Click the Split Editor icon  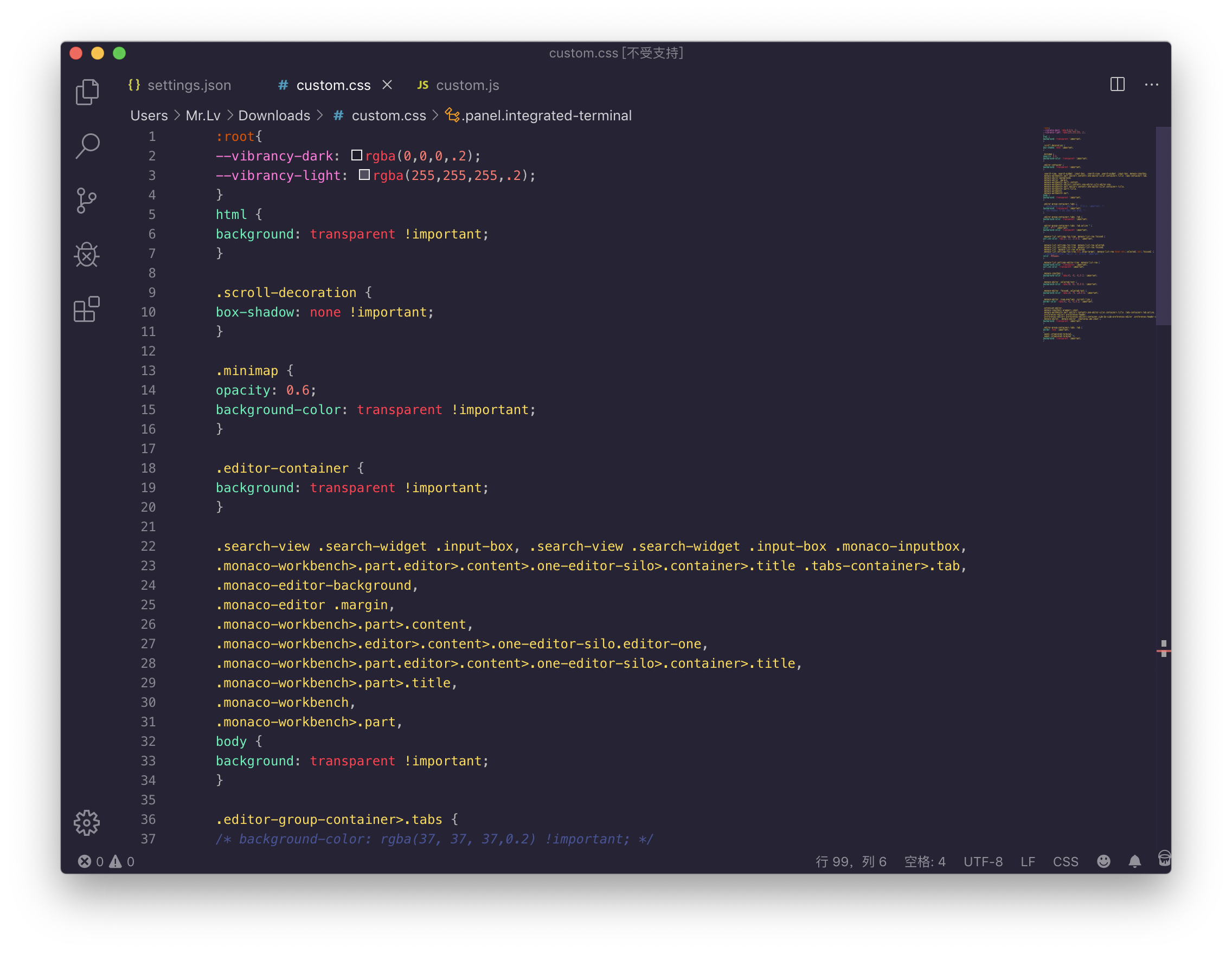pyautogui.click(x=1117, y=85)
